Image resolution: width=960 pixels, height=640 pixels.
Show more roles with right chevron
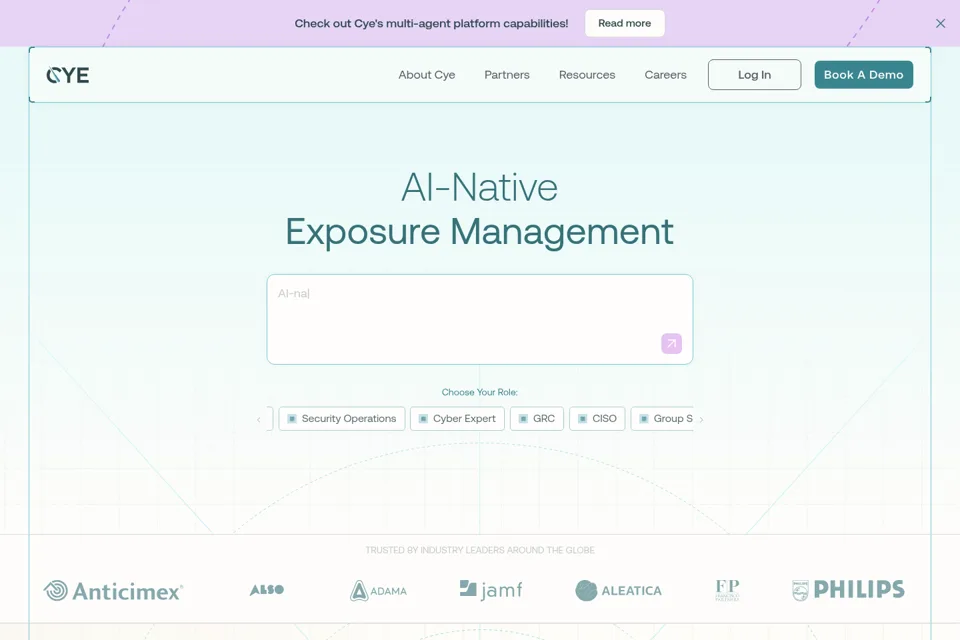click(701, 420)
